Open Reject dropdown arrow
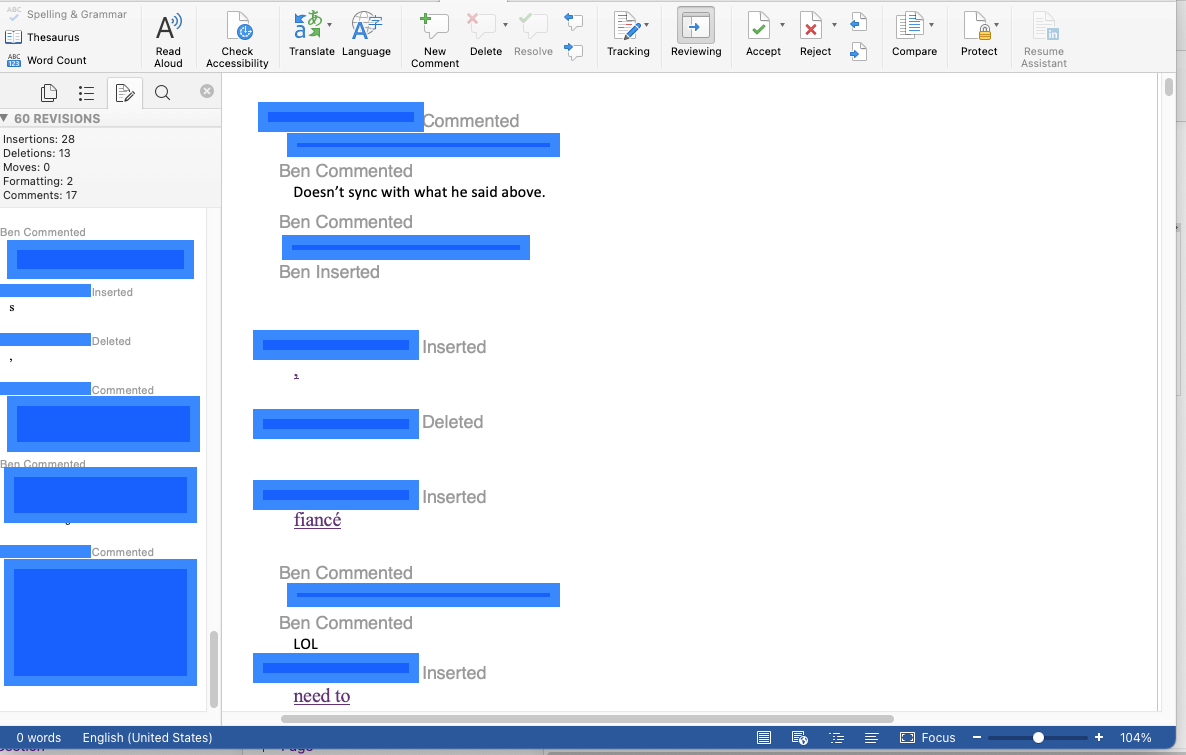Image resolution: width=1186 pixels, height=755 pixels. [x=834, y=25]
